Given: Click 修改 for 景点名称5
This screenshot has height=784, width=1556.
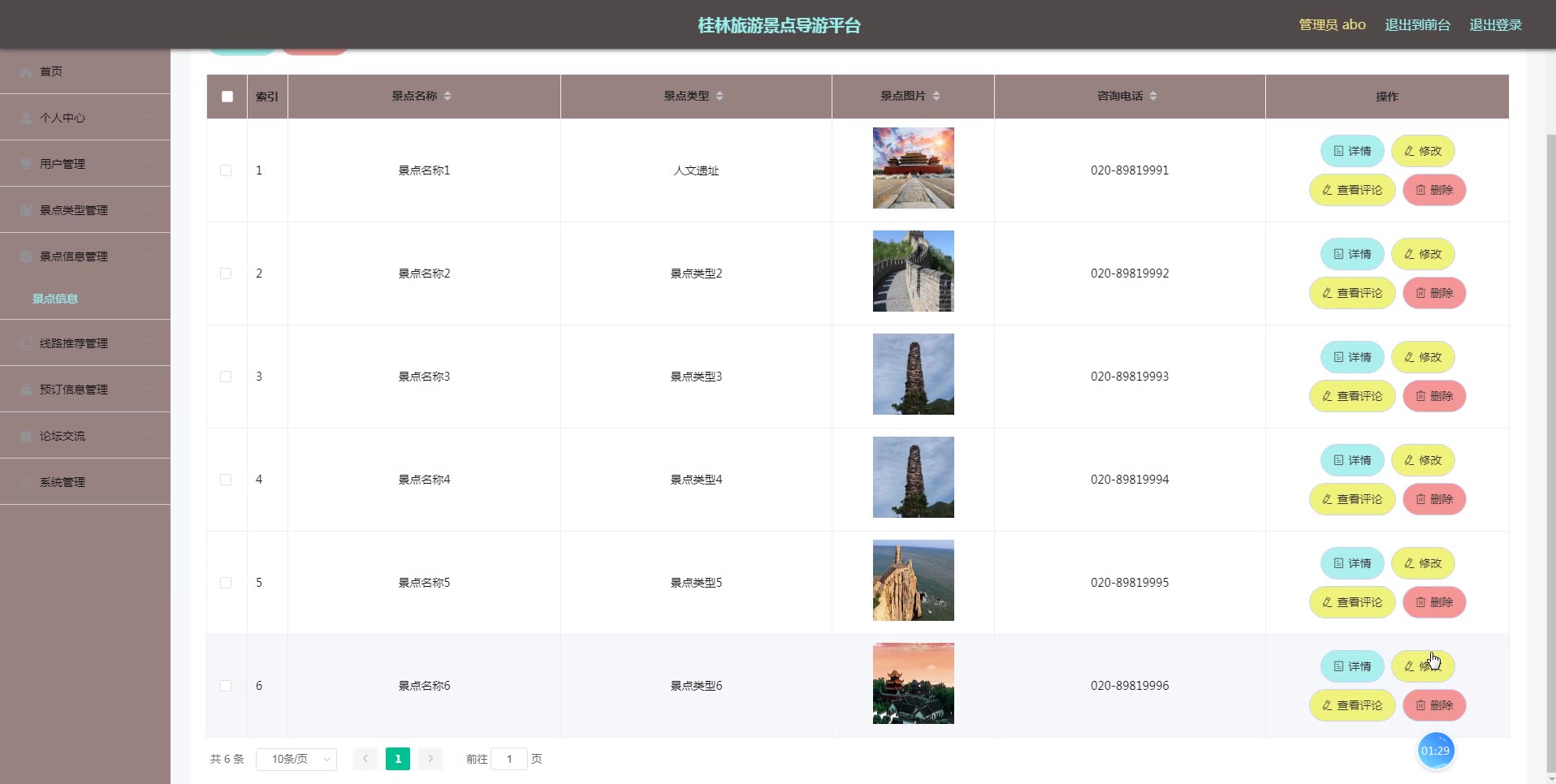Looking at the screenshot, I should coord(1423,563).
